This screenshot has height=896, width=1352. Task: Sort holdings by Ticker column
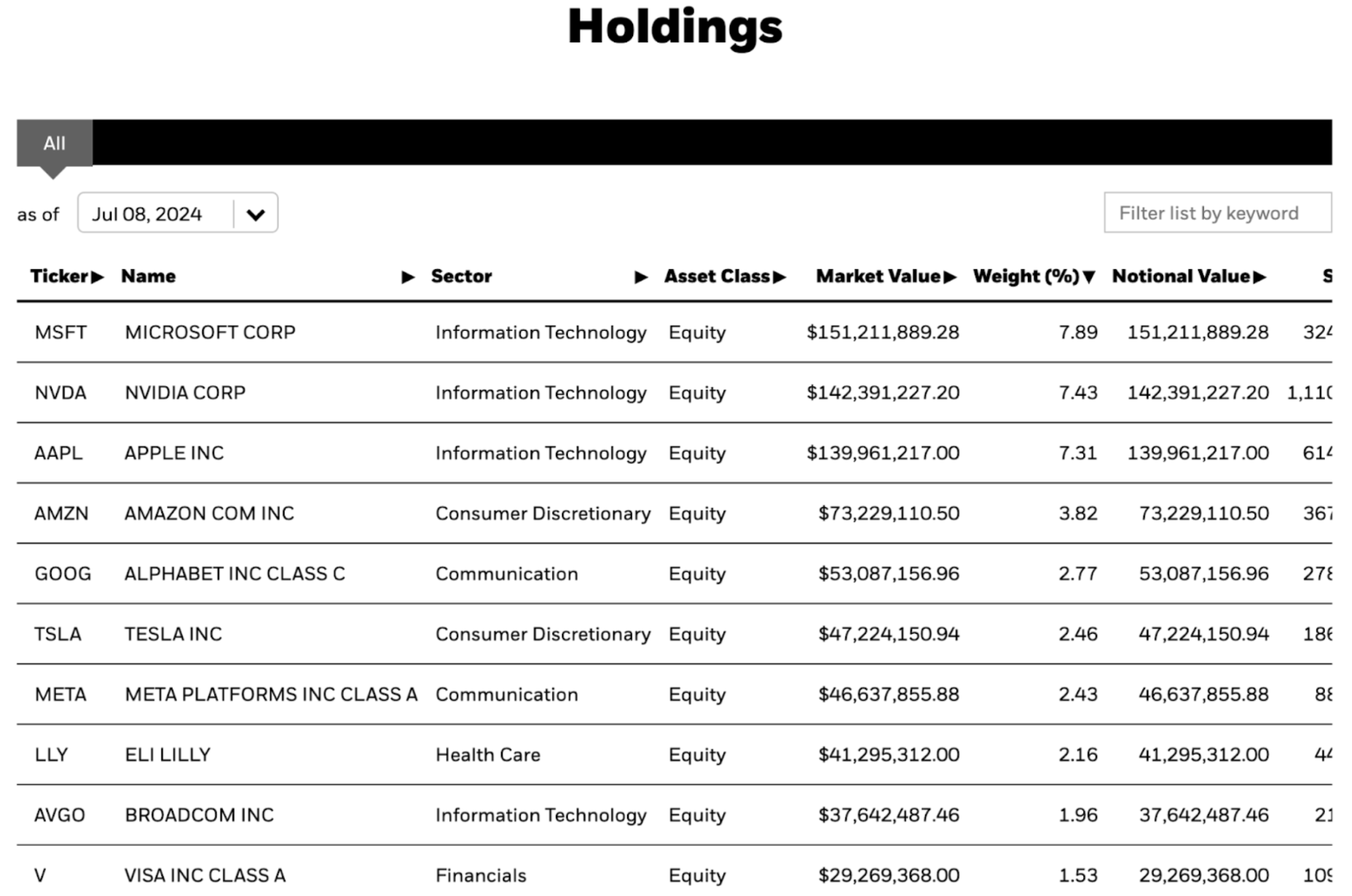point(67,277)
